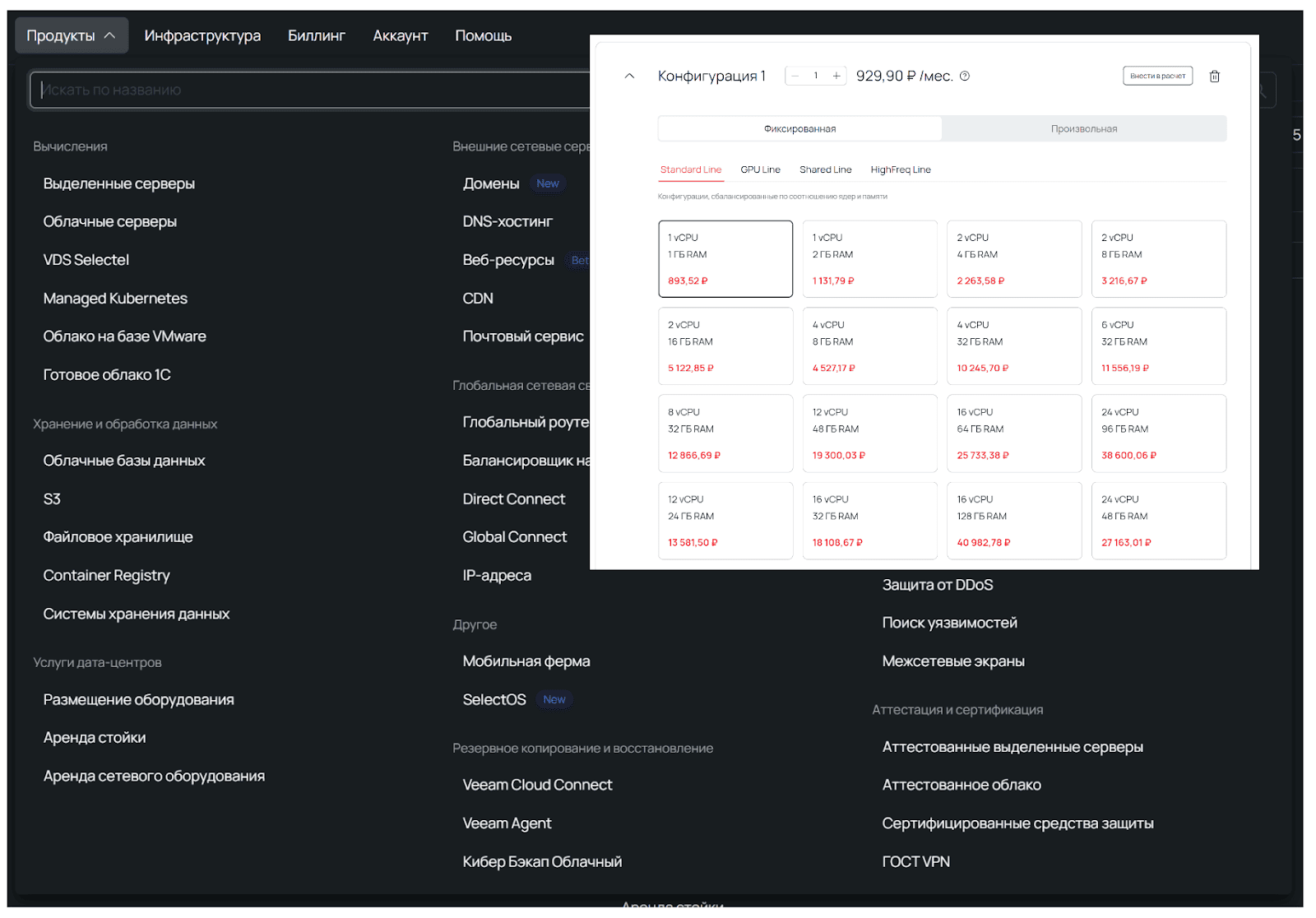1316x918 pixels.
Task: Open the GPU Line tab
Action: coord(760,169)
